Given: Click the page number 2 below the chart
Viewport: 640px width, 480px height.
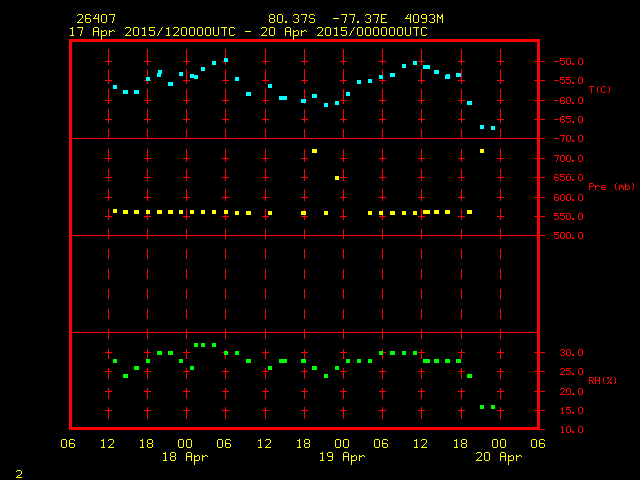Looking at the screenshot, I should [x=19, y=474].
